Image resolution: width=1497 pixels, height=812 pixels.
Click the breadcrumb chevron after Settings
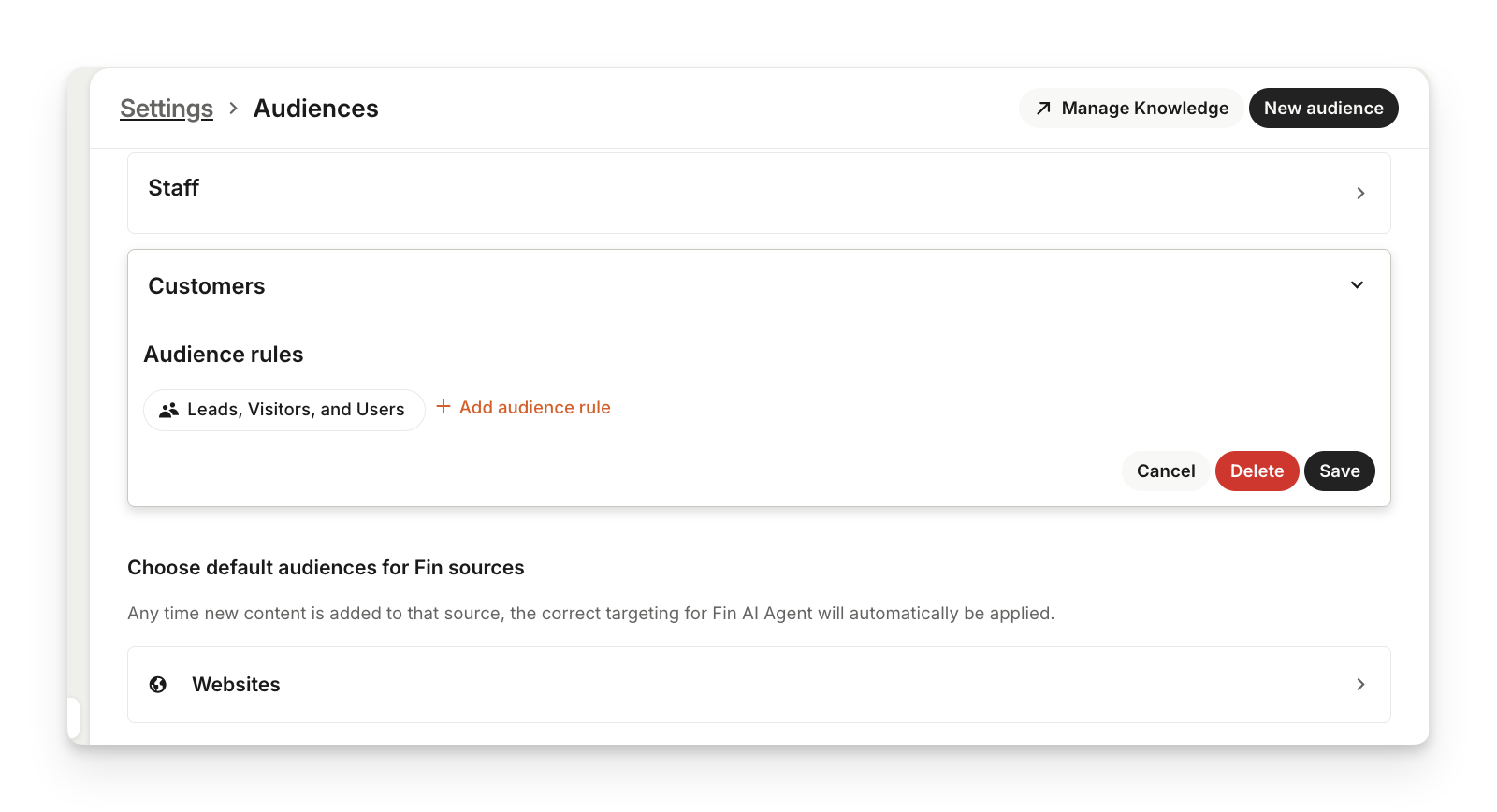pos(233,109)
